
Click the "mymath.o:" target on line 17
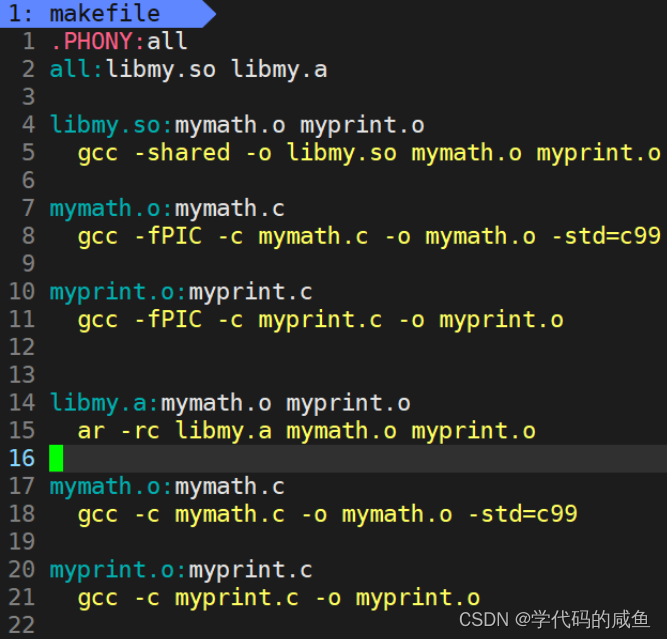(111, 486)
